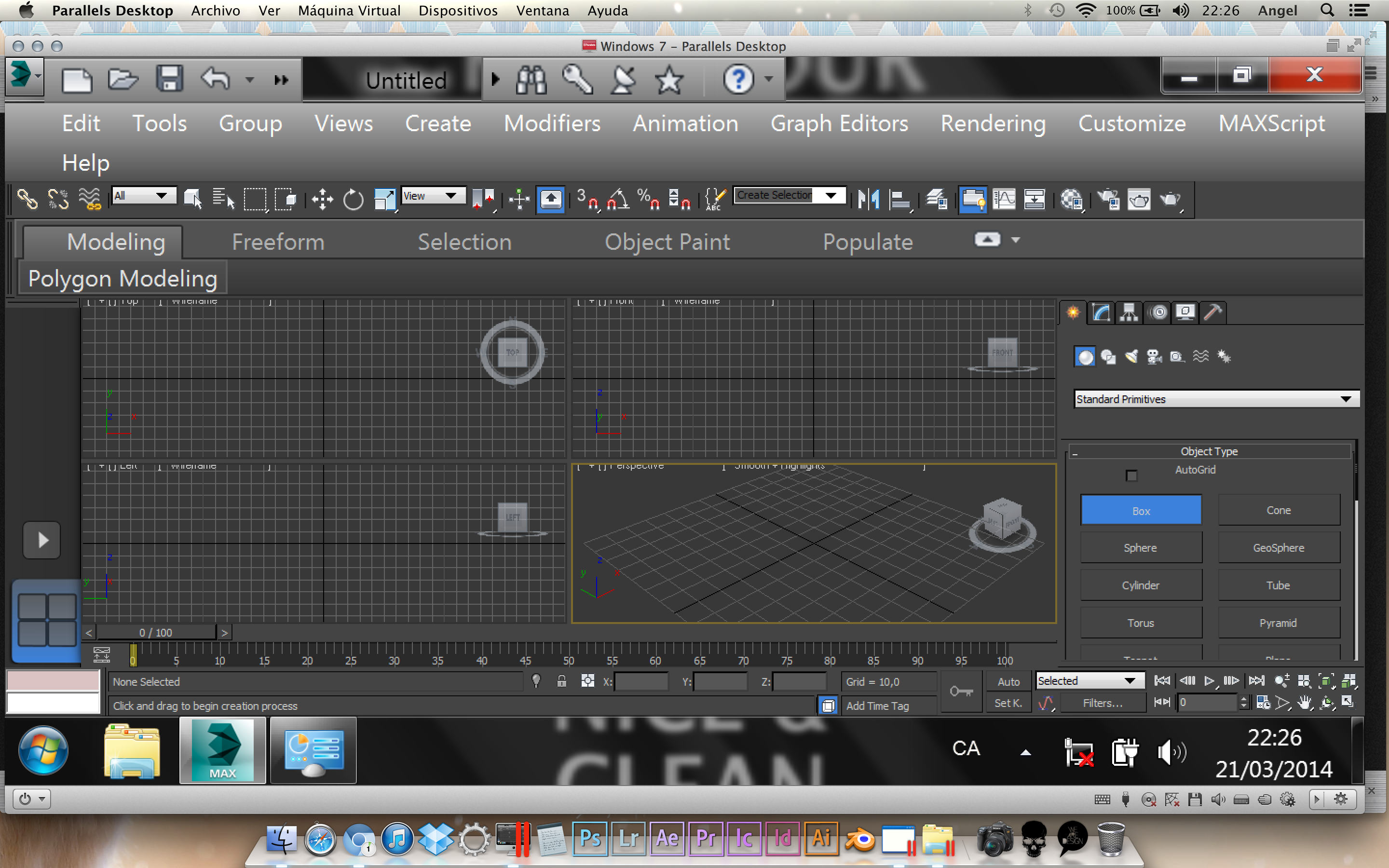
Task: Click the Key Filters button
Action: pyautogui.click(x=1102, y=703)
